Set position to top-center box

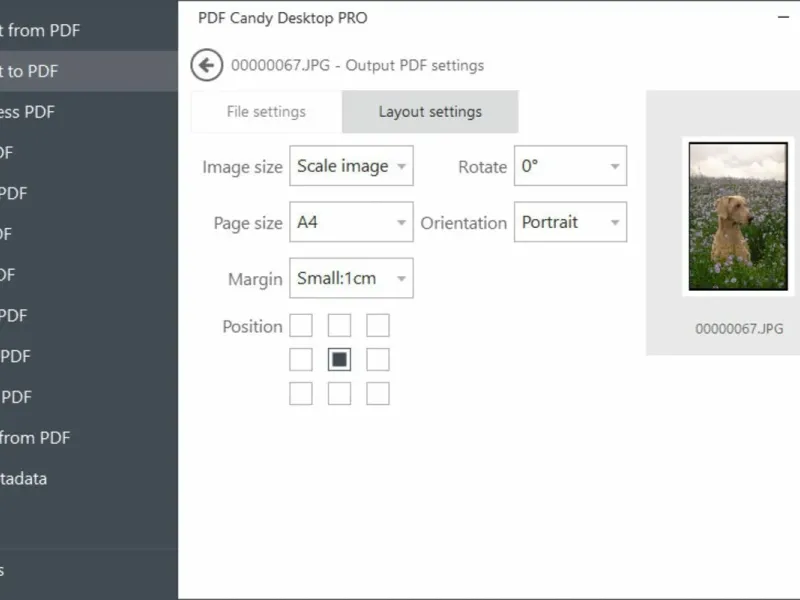click(339, 326)
